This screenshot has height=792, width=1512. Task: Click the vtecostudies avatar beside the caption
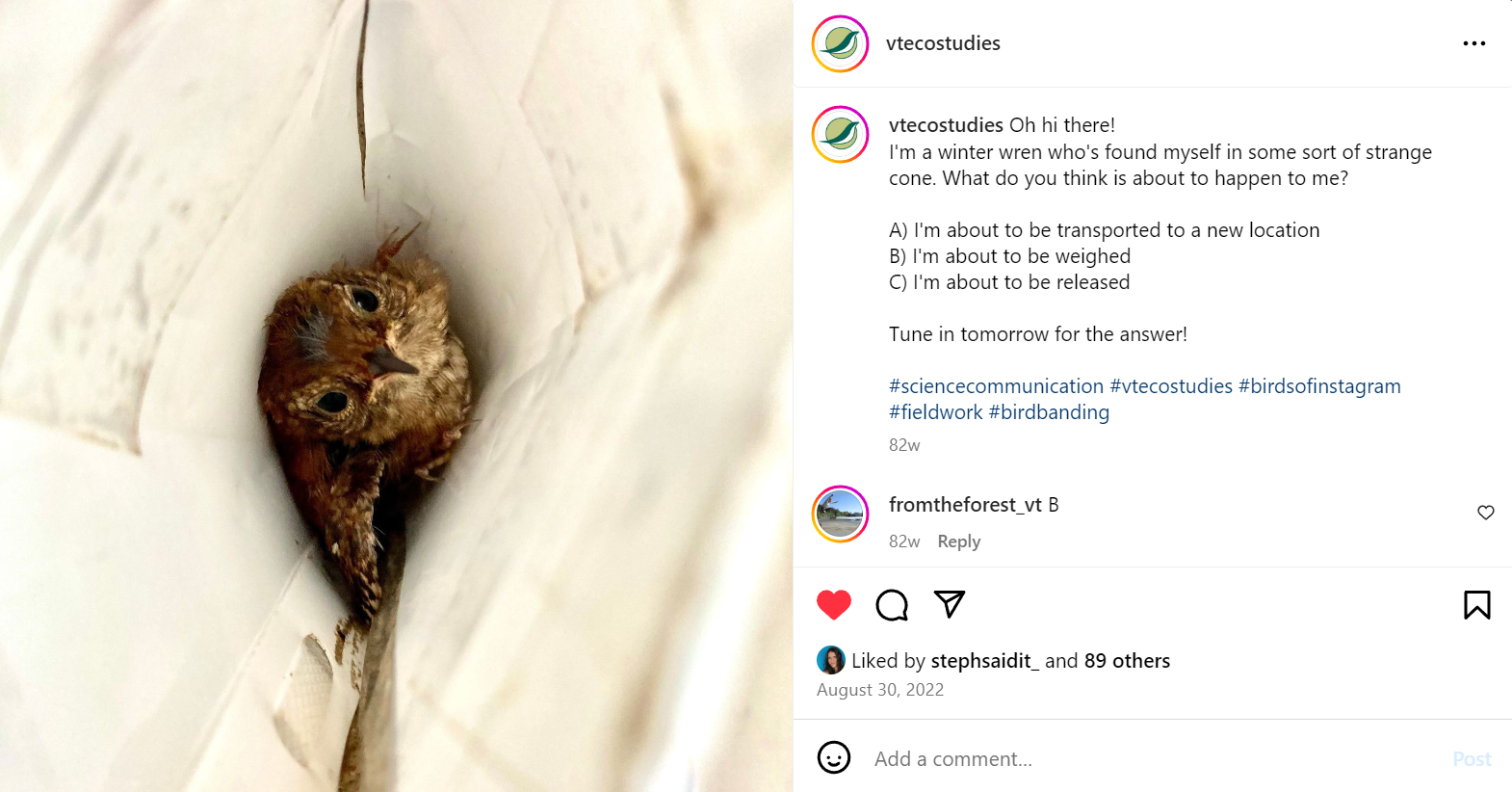pyautogui.click(x=840, y=134)
